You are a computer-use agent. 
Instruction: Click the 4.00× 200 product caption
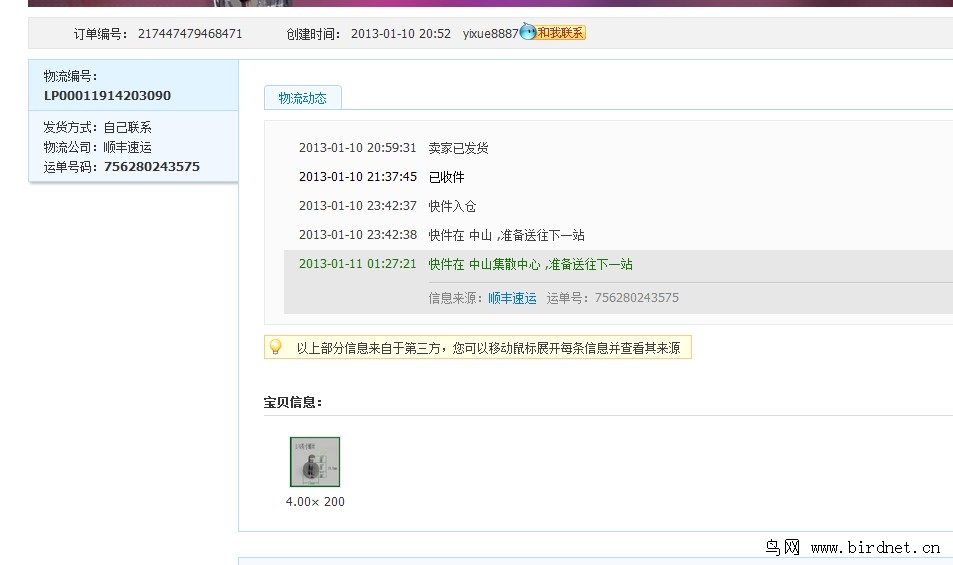click(x=315, y=502)
